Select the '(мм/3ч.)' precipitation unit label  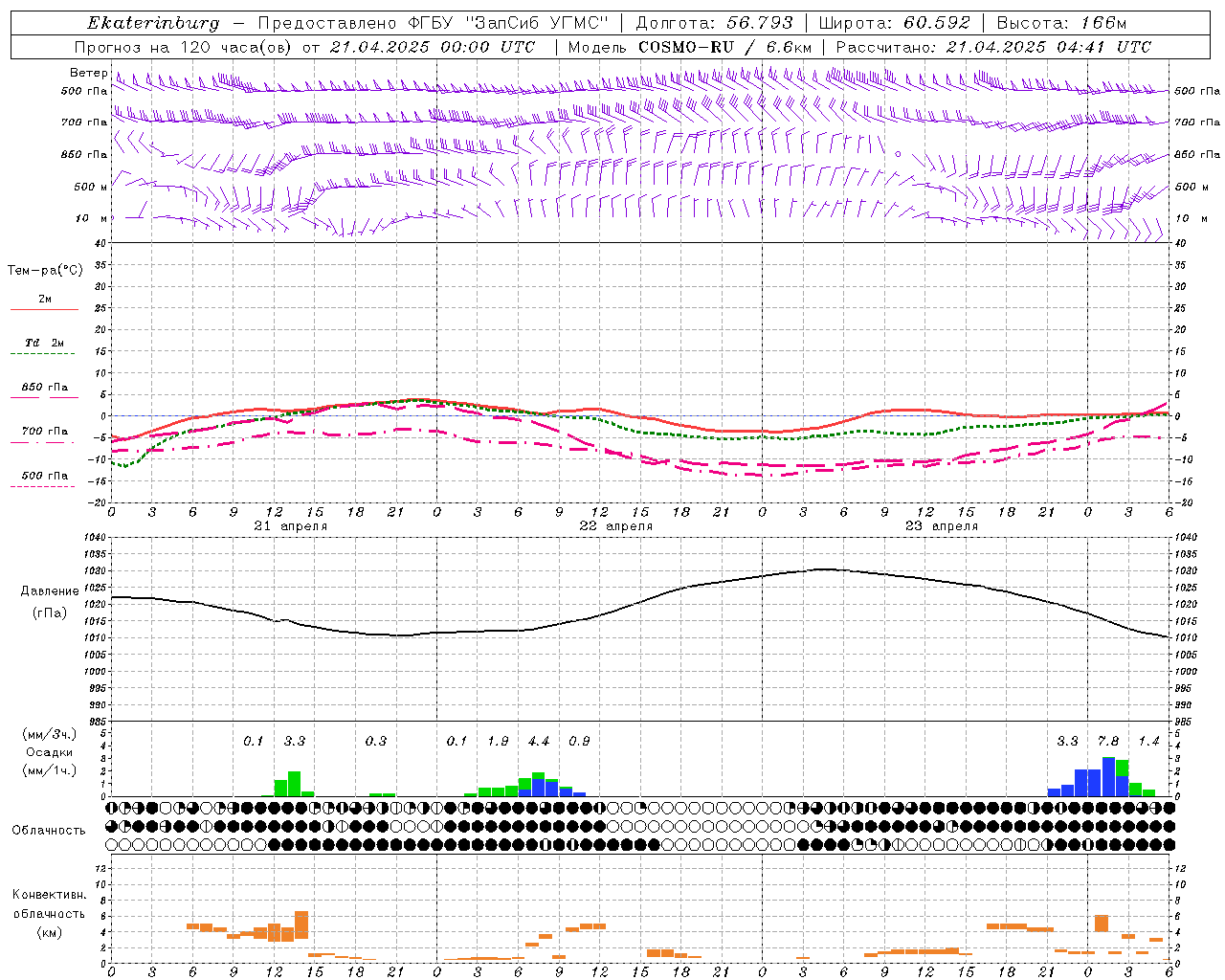[50, 735]
